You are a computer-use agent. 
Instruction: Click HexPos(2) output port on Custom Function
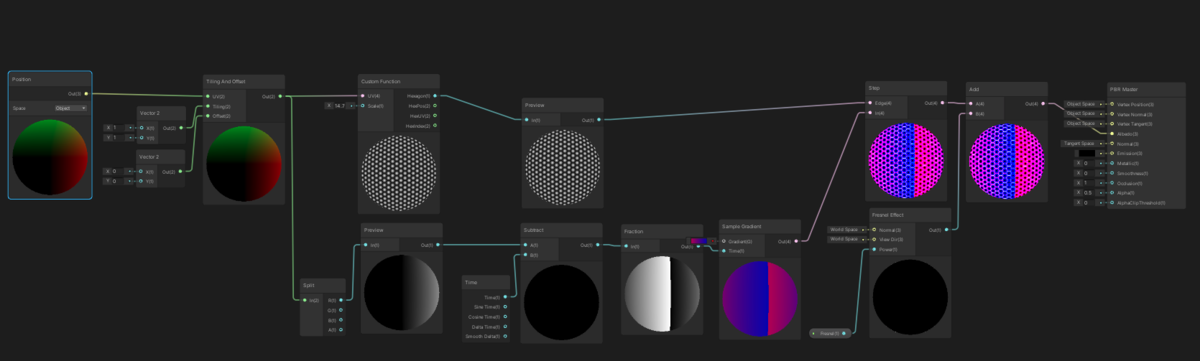(434, 105)
